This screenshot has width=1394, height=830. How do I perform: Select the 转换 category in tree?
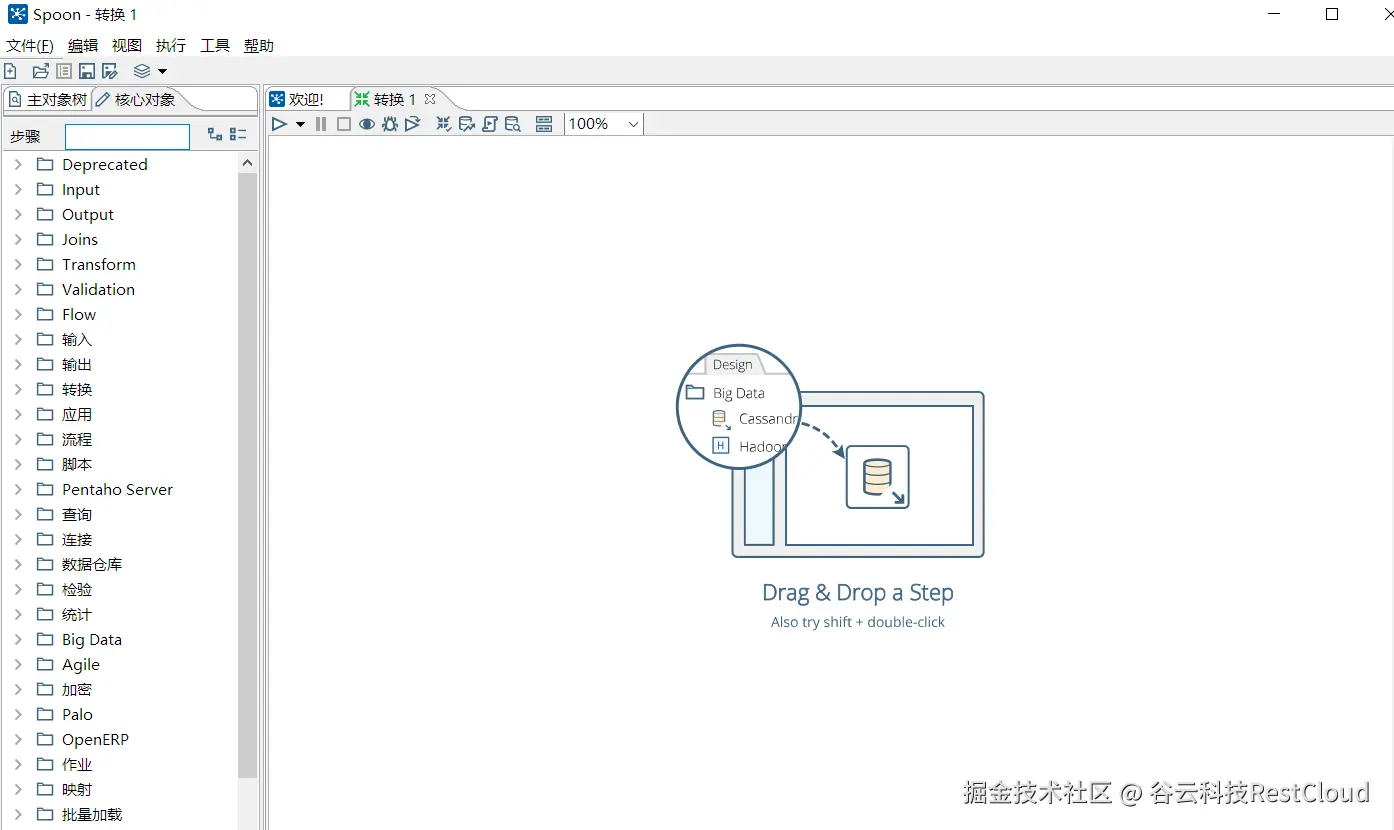click(77, 389)
